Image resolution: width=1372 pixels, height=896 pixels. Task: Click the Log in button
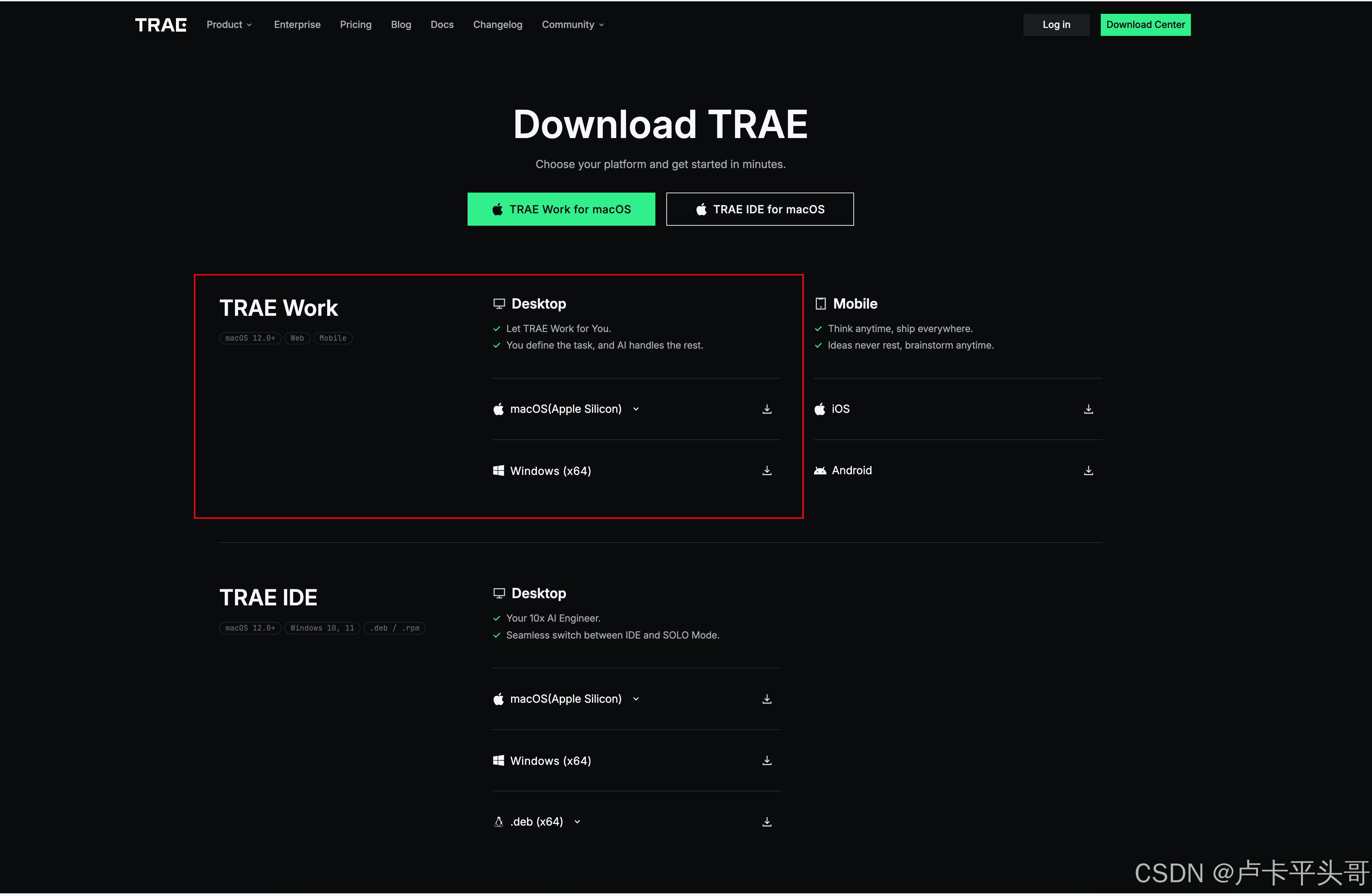coord(1056,25)
